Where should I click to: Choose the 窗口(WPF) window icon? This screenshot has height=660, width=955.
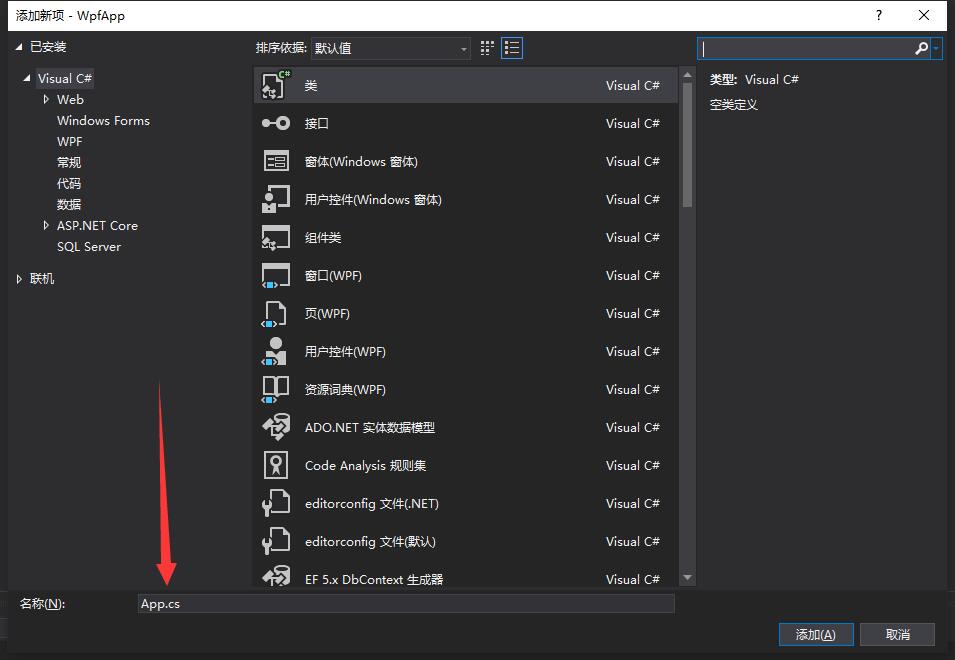pyautogui.click(x=276, y=276)
